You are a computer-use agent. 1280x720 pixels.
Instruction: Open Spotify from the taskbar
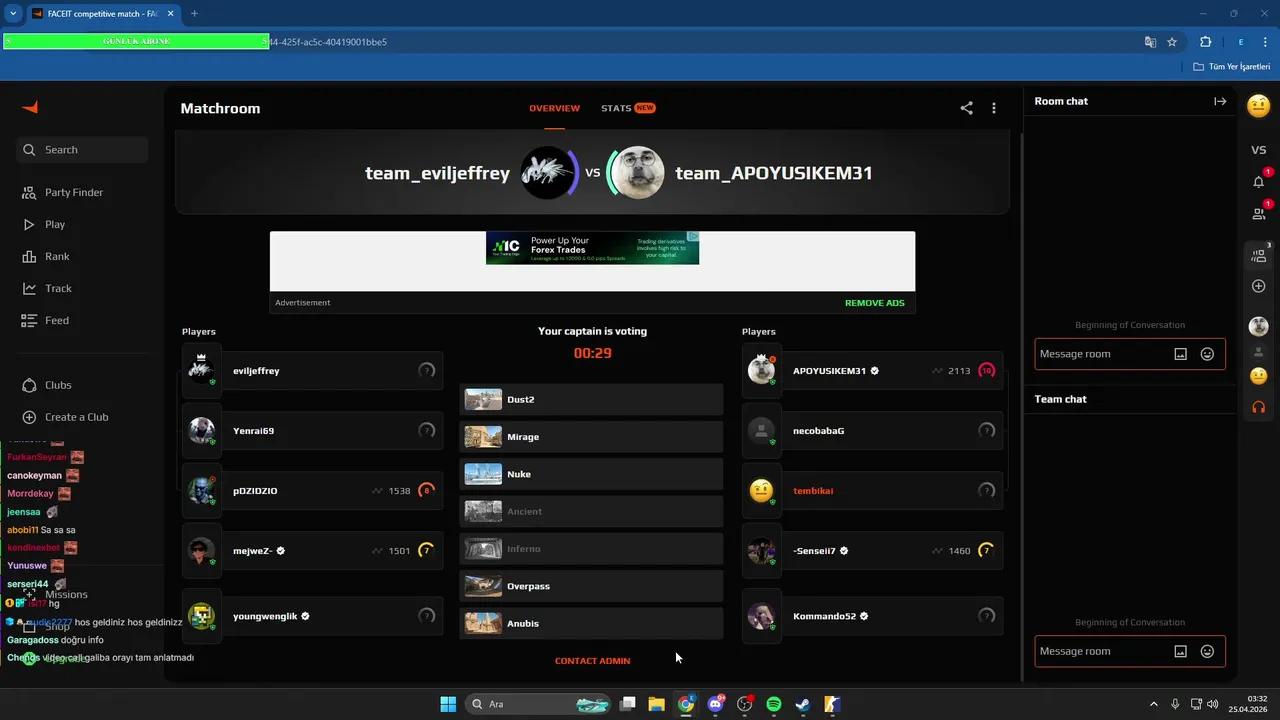[774, 704]
